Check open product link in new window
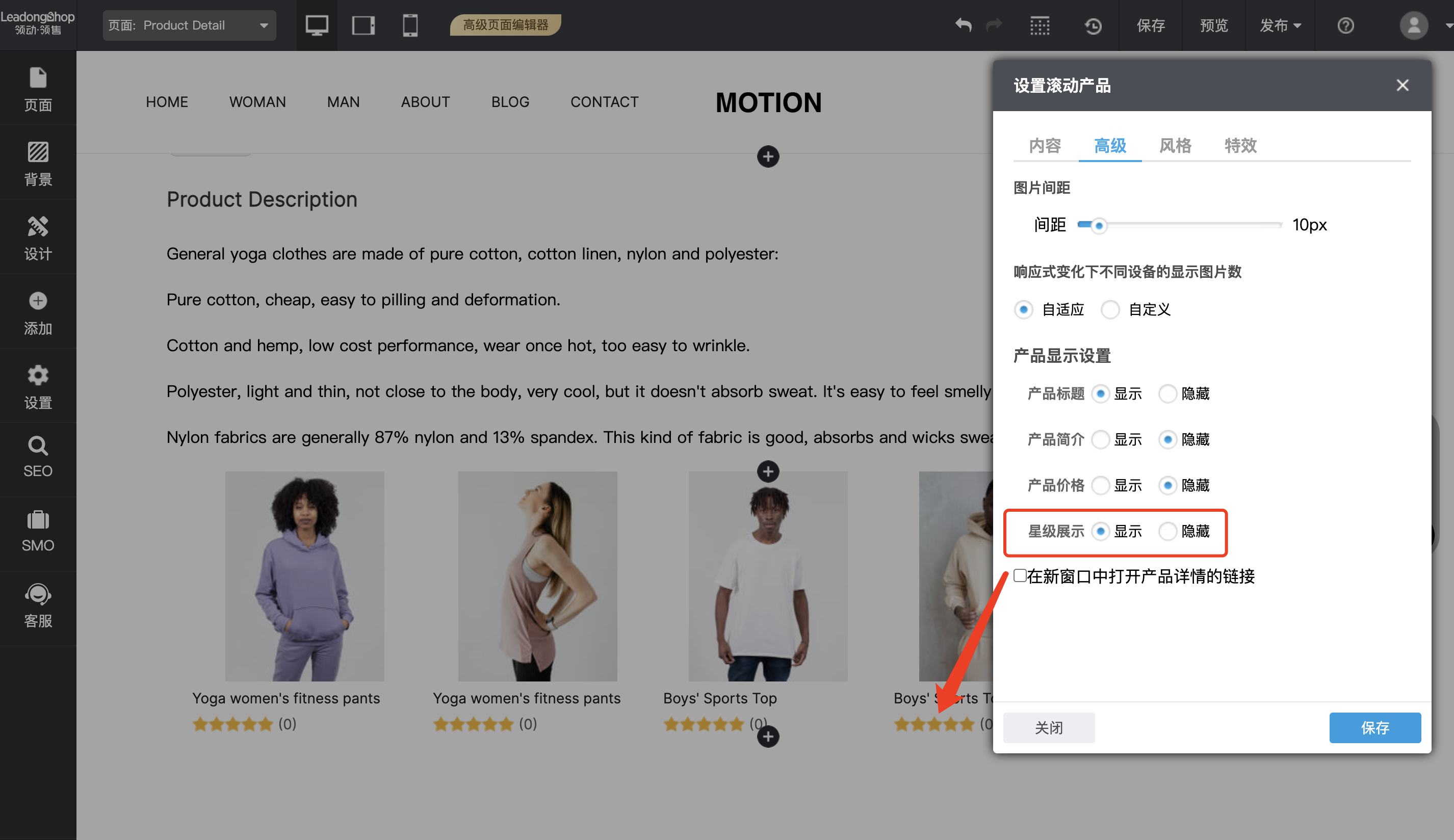The height and width of the screenshot is (840, 1454). coord(1020,576)
